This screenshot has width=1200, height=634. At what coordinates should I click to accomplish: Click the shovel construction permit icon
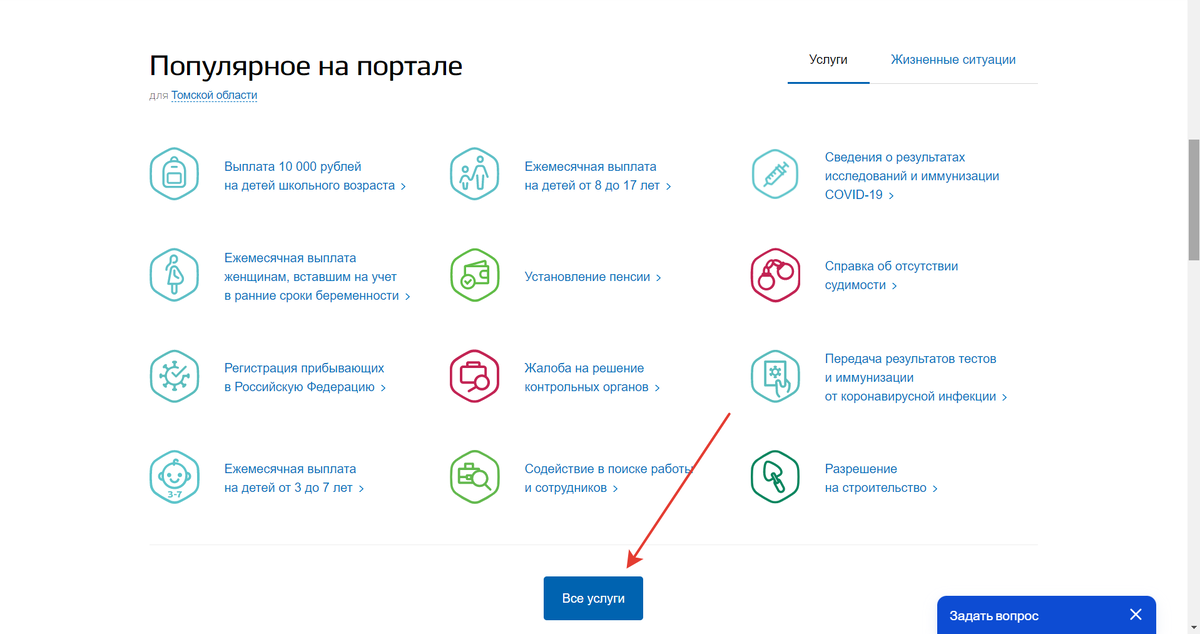pyautogui.click(x=775, y=477)
